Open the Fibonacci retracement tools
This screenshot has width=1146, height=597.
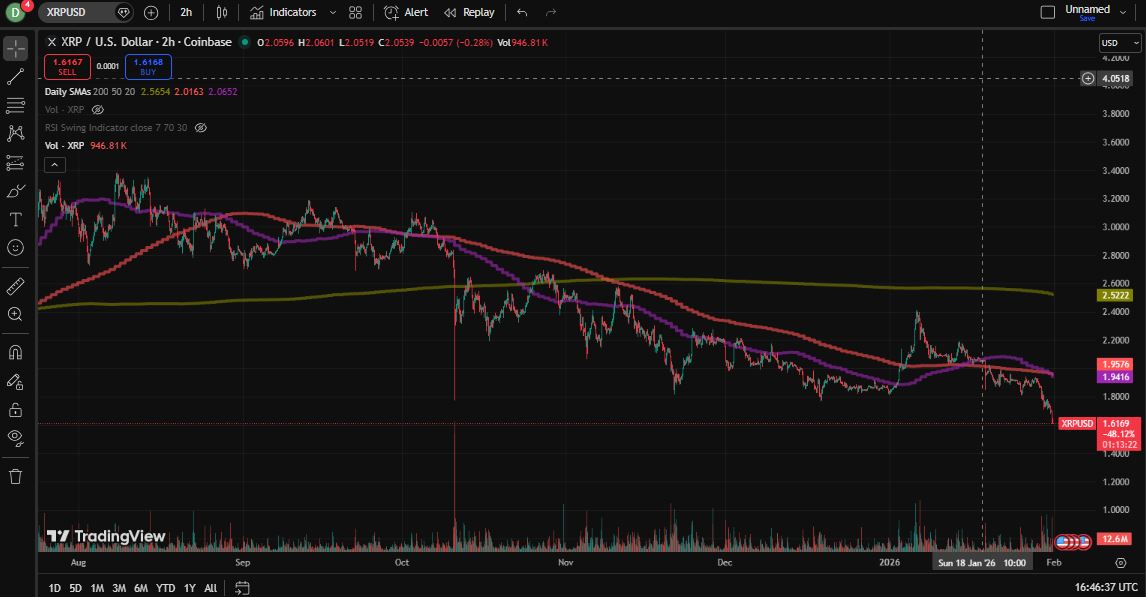coord(15,105)
